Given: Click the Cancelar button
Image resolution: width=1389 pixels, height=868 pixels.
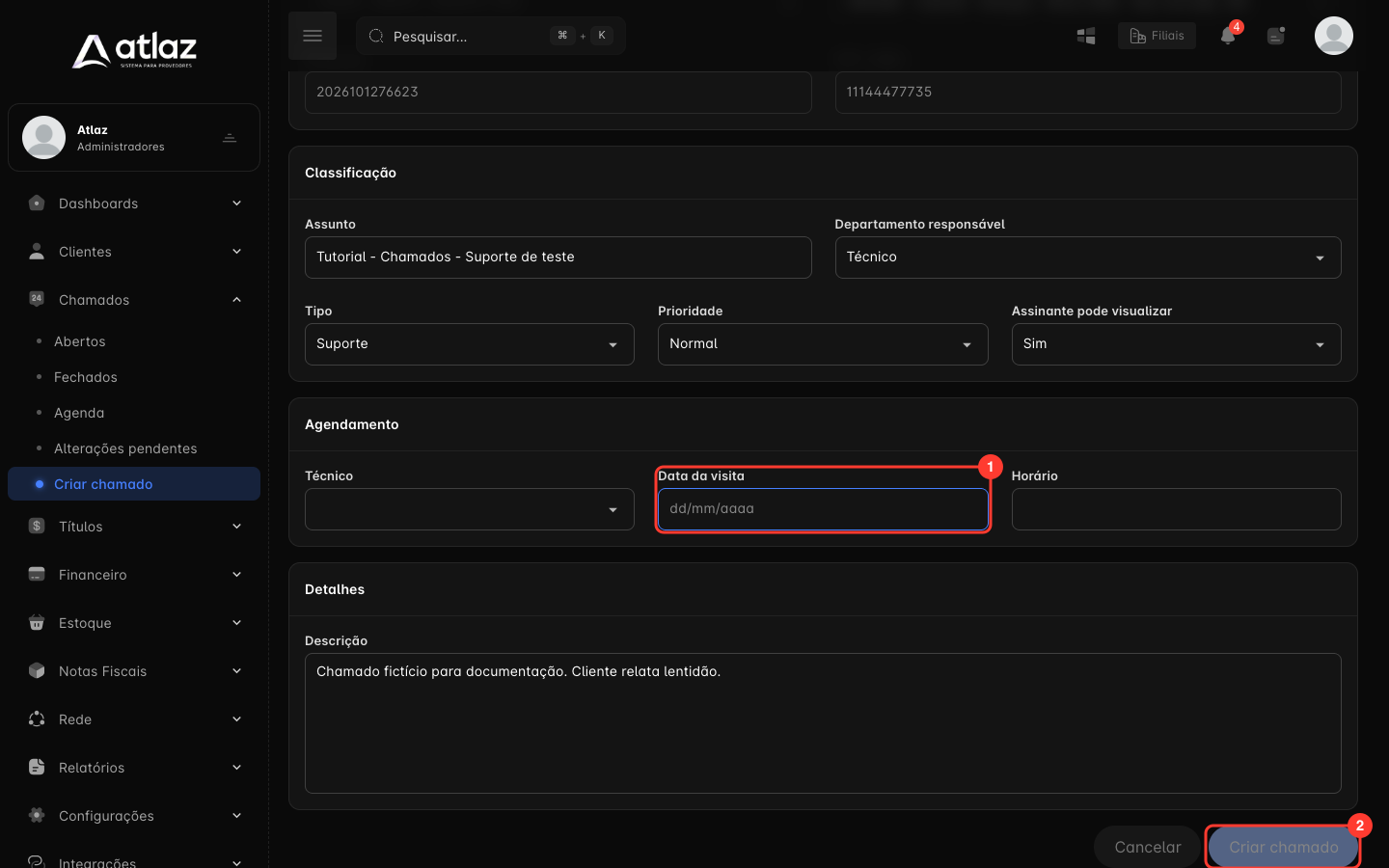Looking at the screenshot, I should [x=1148, y=847].
